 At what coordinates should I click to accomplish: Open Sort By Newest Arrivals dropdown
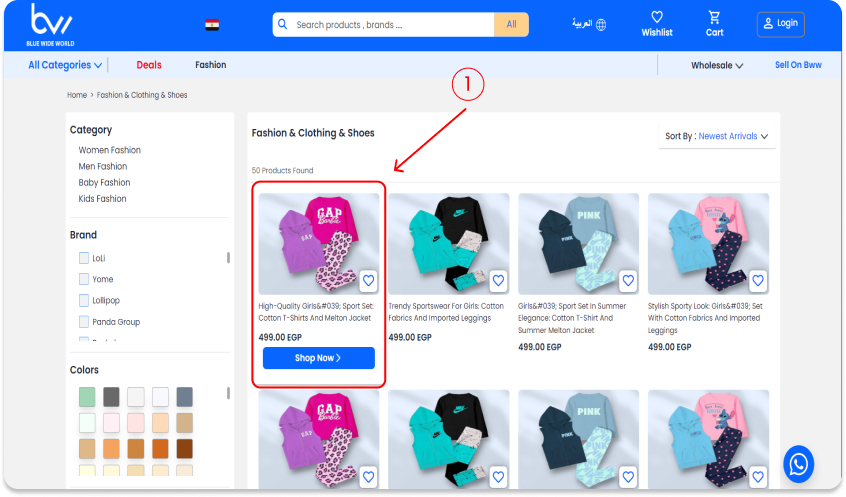pos(717,136)
